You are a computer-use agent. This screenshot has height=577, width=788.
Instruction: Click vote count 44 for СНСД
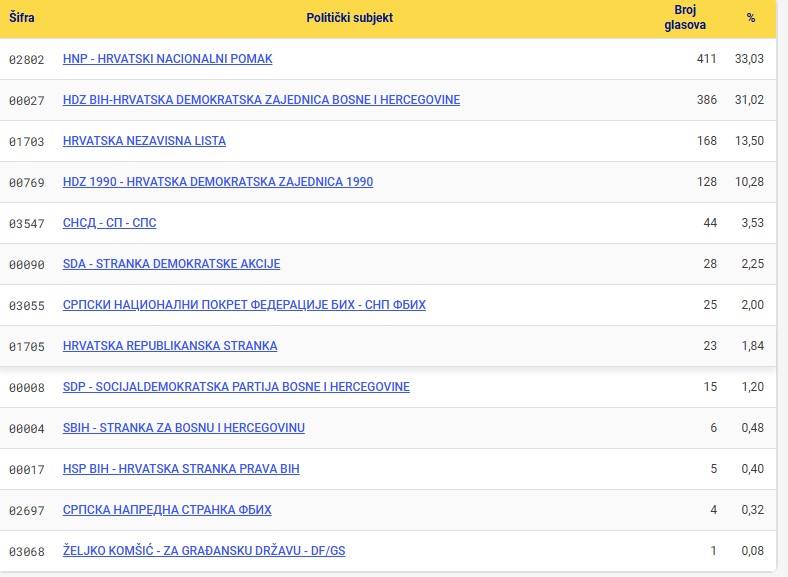pyautogui.click(x=710, y=223)
